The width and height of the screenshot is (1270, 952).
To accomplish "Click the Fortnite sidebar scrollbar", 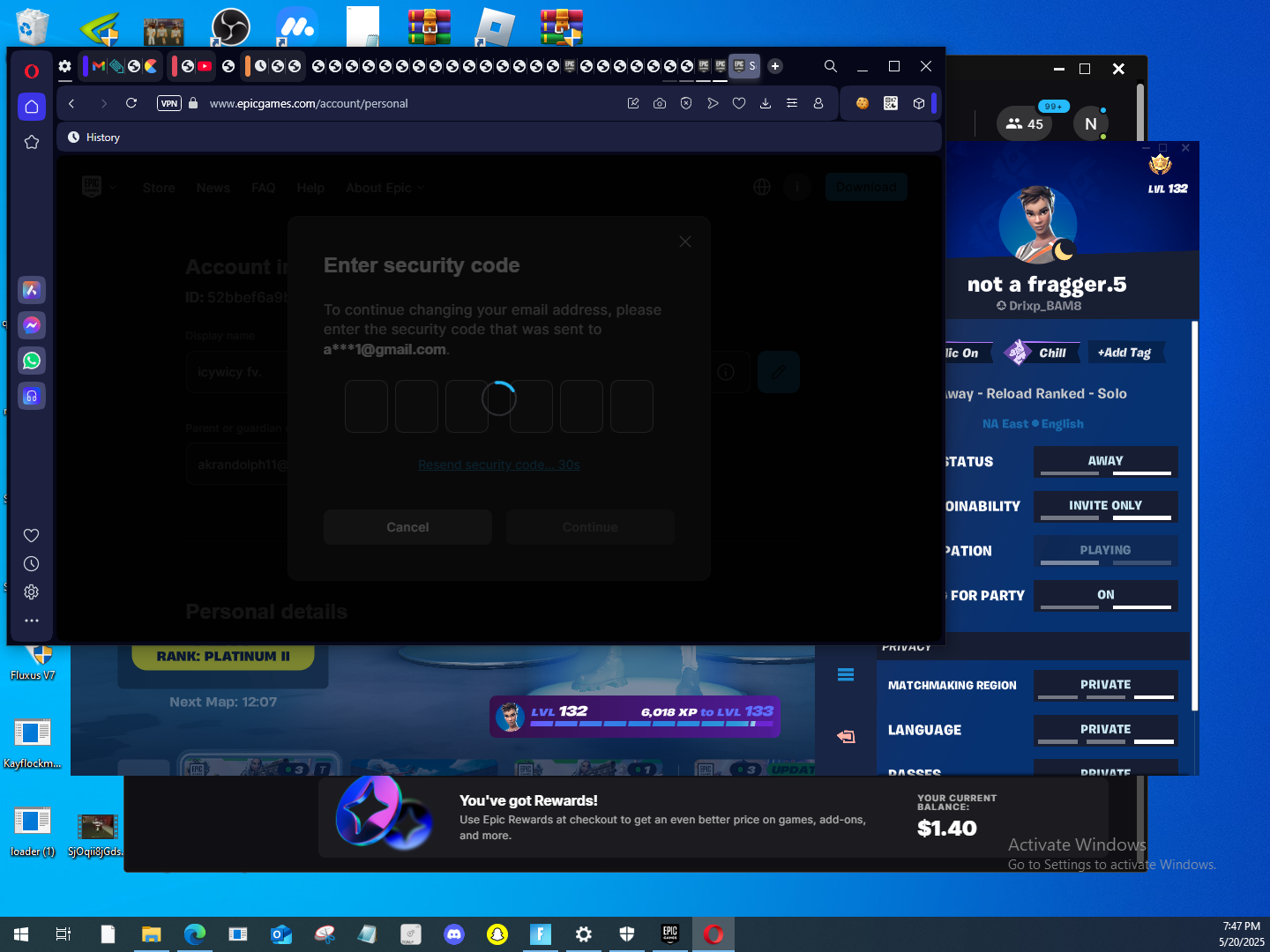I will point(1195,516).
